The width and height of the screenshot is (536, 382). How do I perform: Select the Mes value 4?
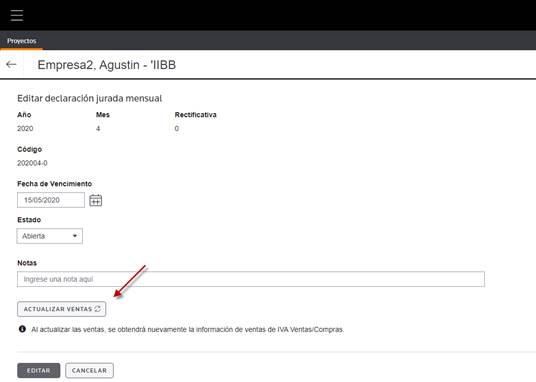(98, 129)
